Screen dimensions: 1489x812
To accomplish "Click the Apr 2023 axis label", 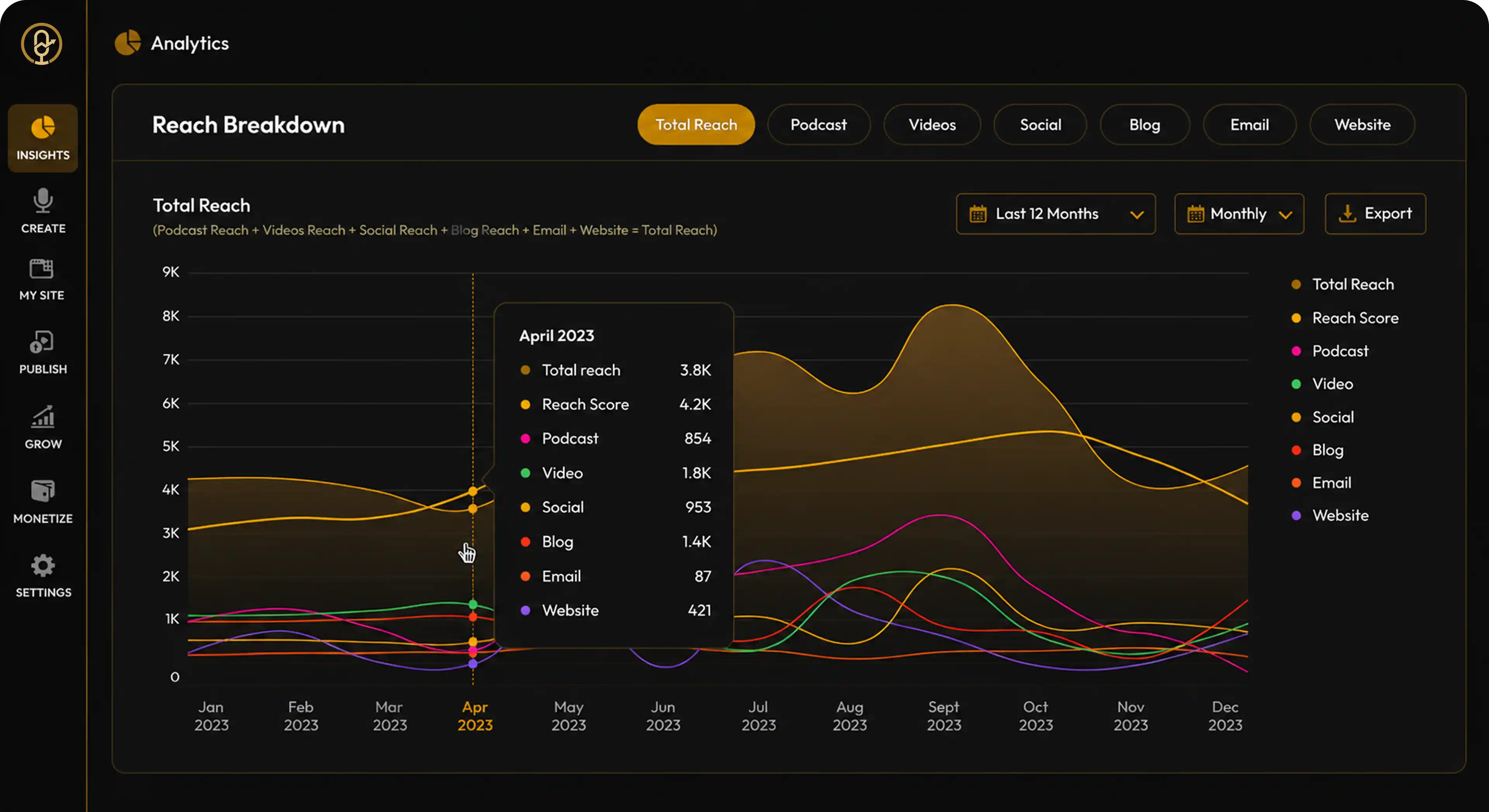I will pos(475,716).
